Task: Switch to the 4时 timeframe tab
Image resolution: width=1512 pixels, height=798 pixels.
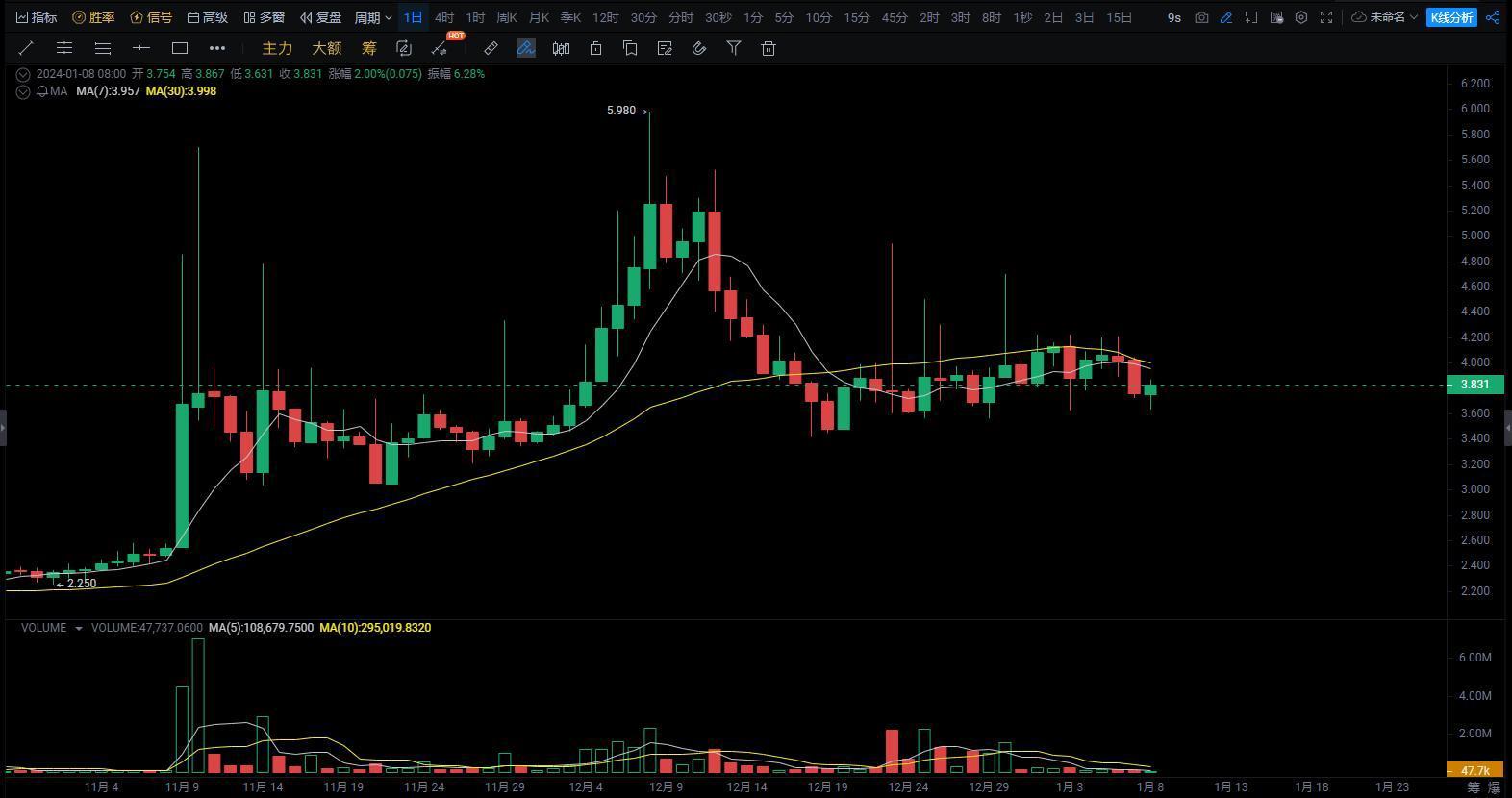Action: tap(444, 17)
